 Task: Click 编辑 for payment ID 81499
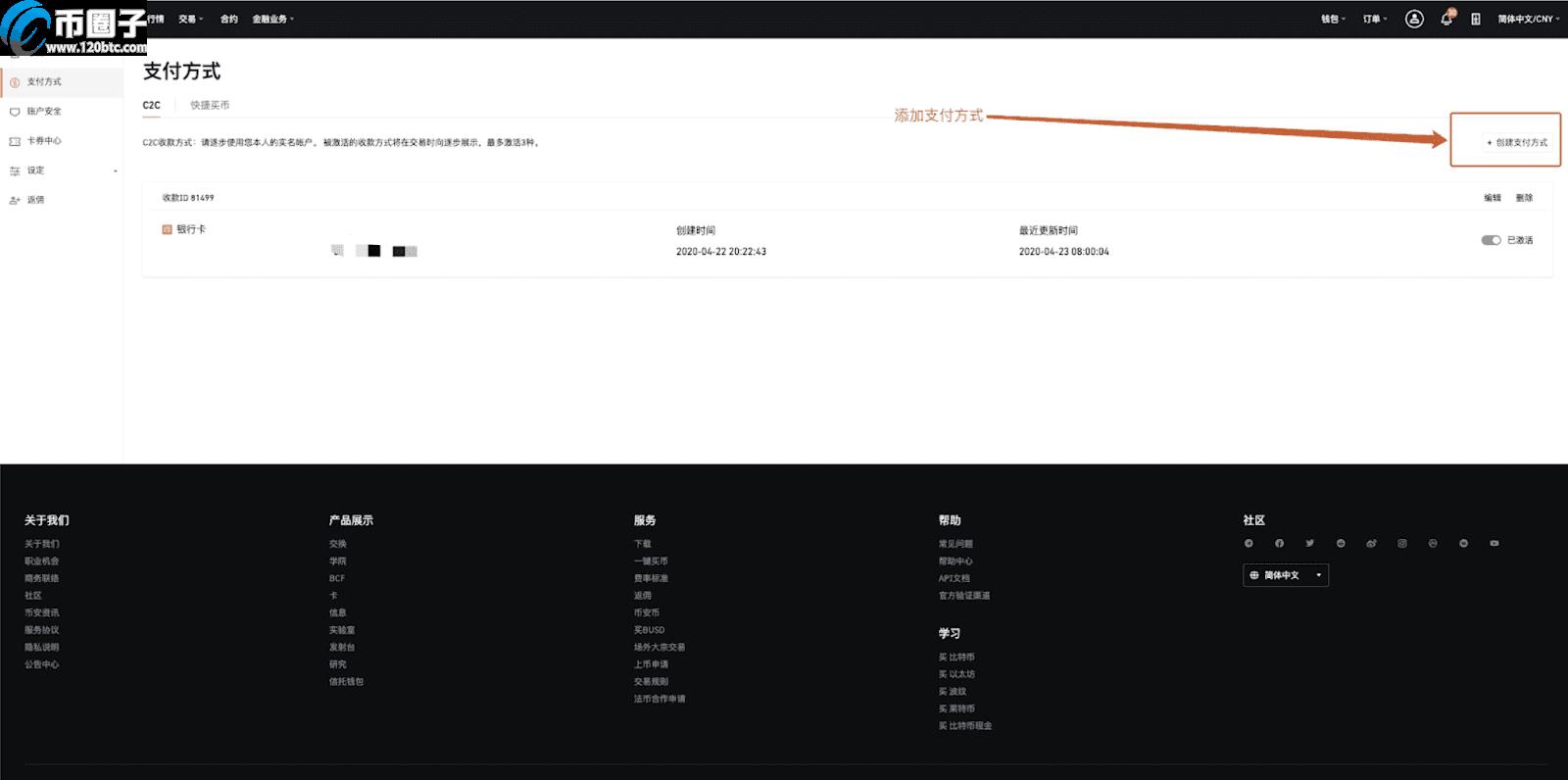click(x=1492, y=198)
